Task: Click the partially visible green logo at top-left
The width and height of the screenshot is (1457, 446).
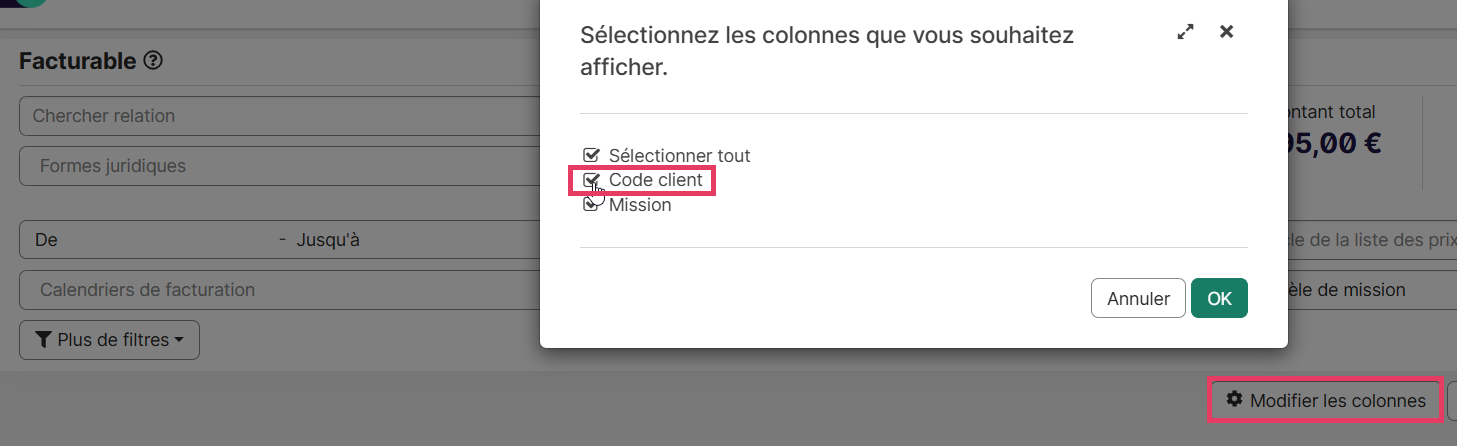Action: click(x=30, y=3)
